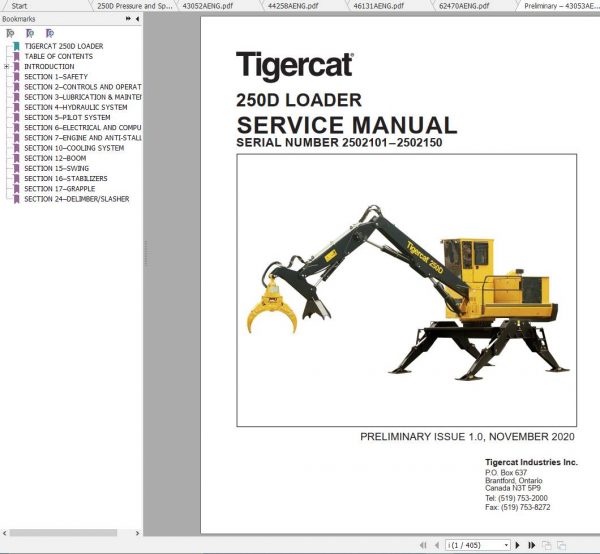
Task: Open the TABLE OF CONTENTS bookmark
Action: 59,57
